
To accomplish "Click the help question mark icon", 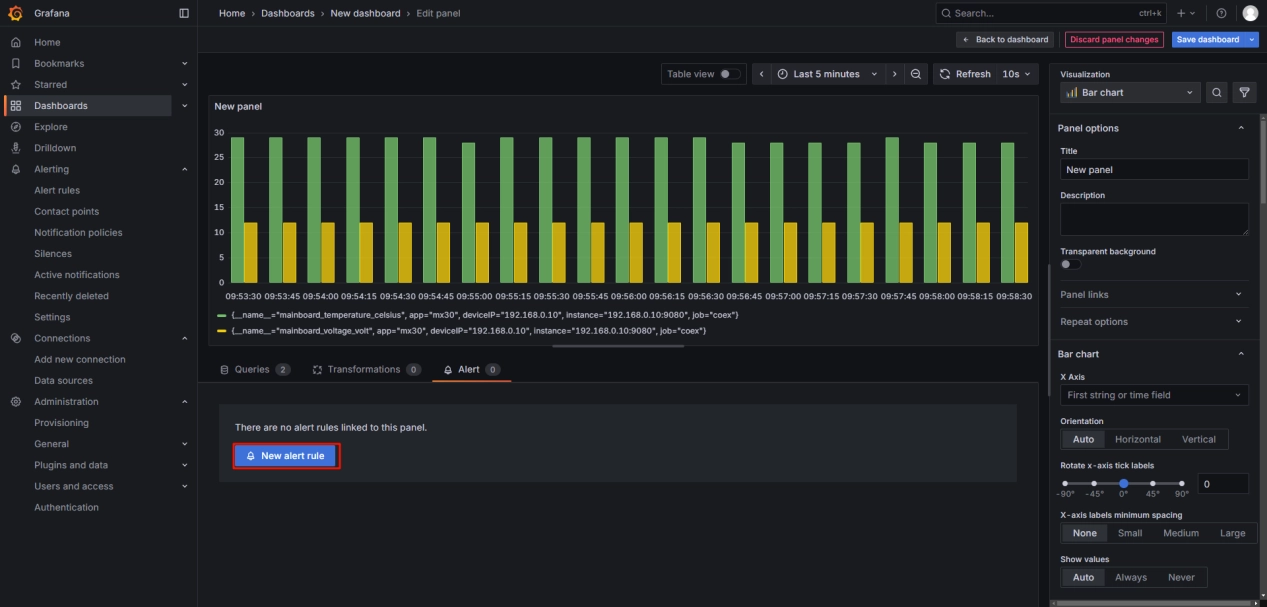I will (1221, 13).
